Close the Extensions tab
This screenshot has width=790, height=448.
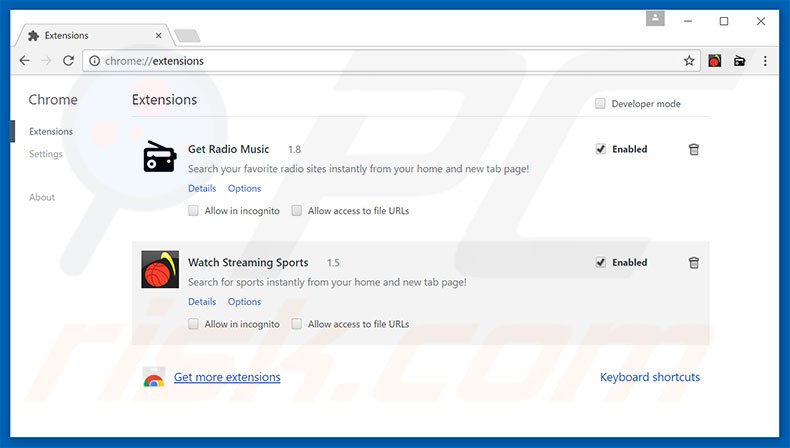pyautogui.click(x=158, y=36)
